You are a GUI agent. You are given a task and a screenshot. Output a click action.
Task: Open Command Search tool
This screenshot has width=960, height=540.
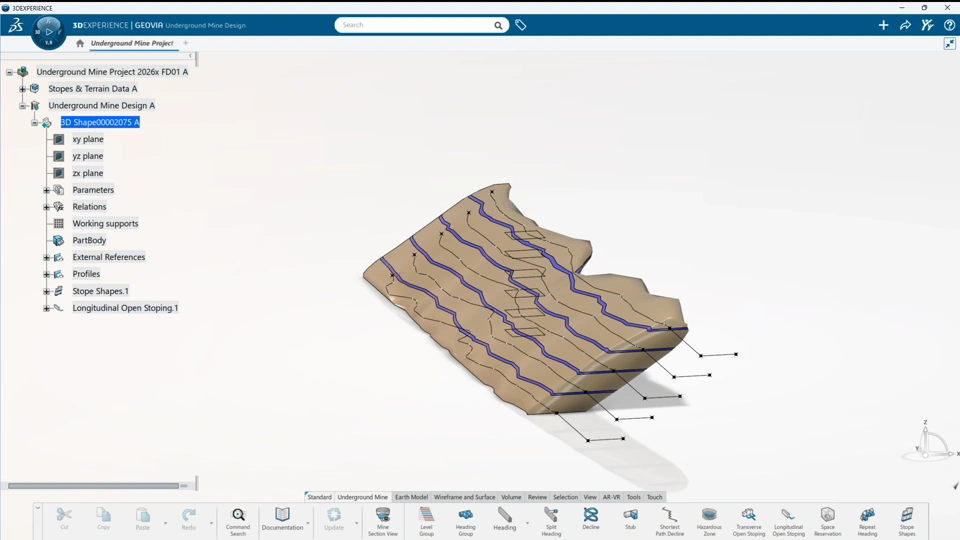coord(238,522)
